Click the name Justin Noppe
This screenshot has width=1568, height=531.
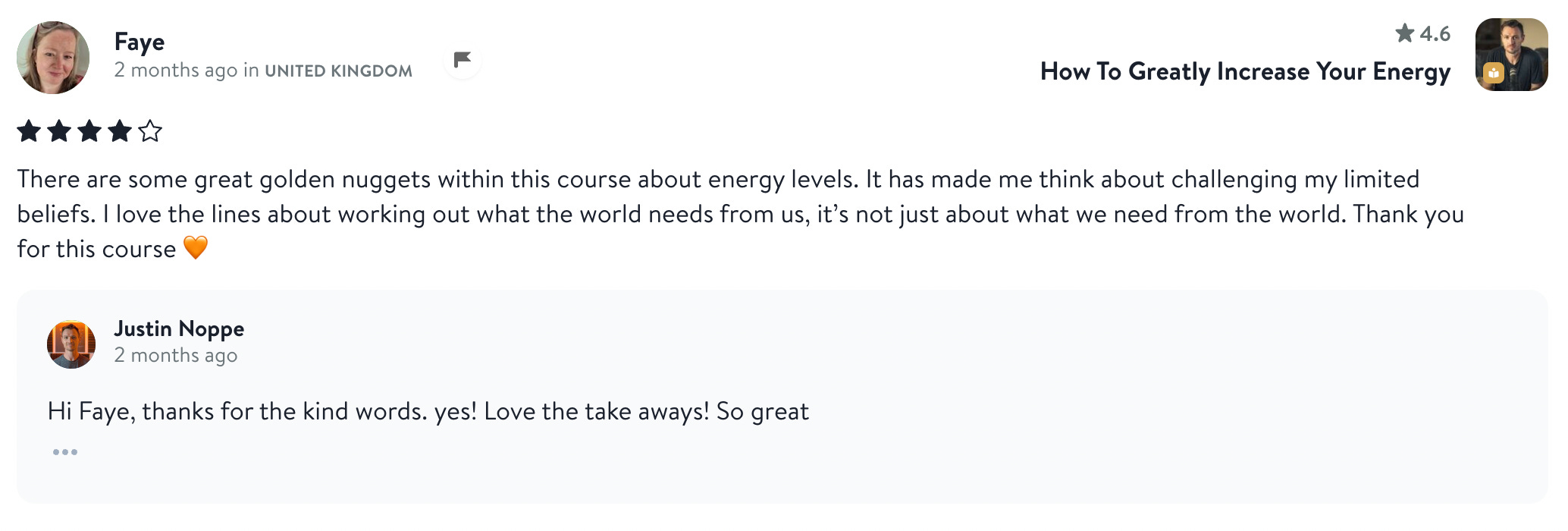click(179, 328)
